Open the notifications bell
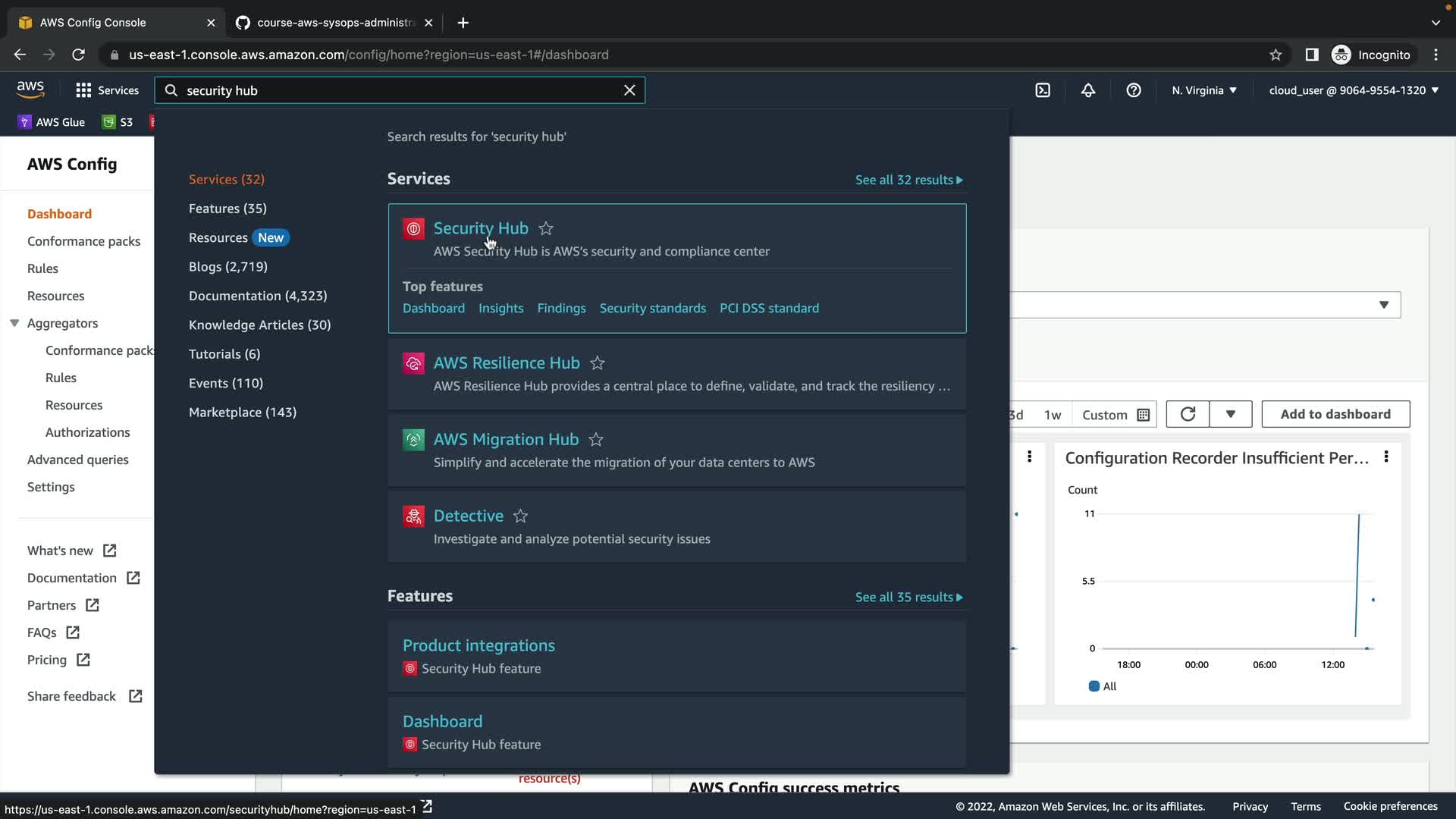1456x819 pixels. coord(1088,90)
